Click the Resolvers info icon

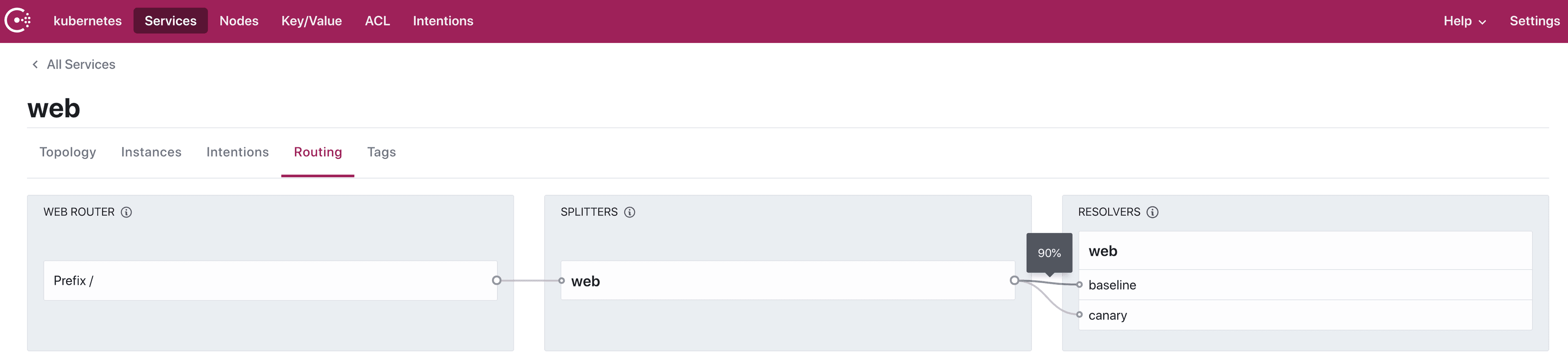click(1151, 212)
